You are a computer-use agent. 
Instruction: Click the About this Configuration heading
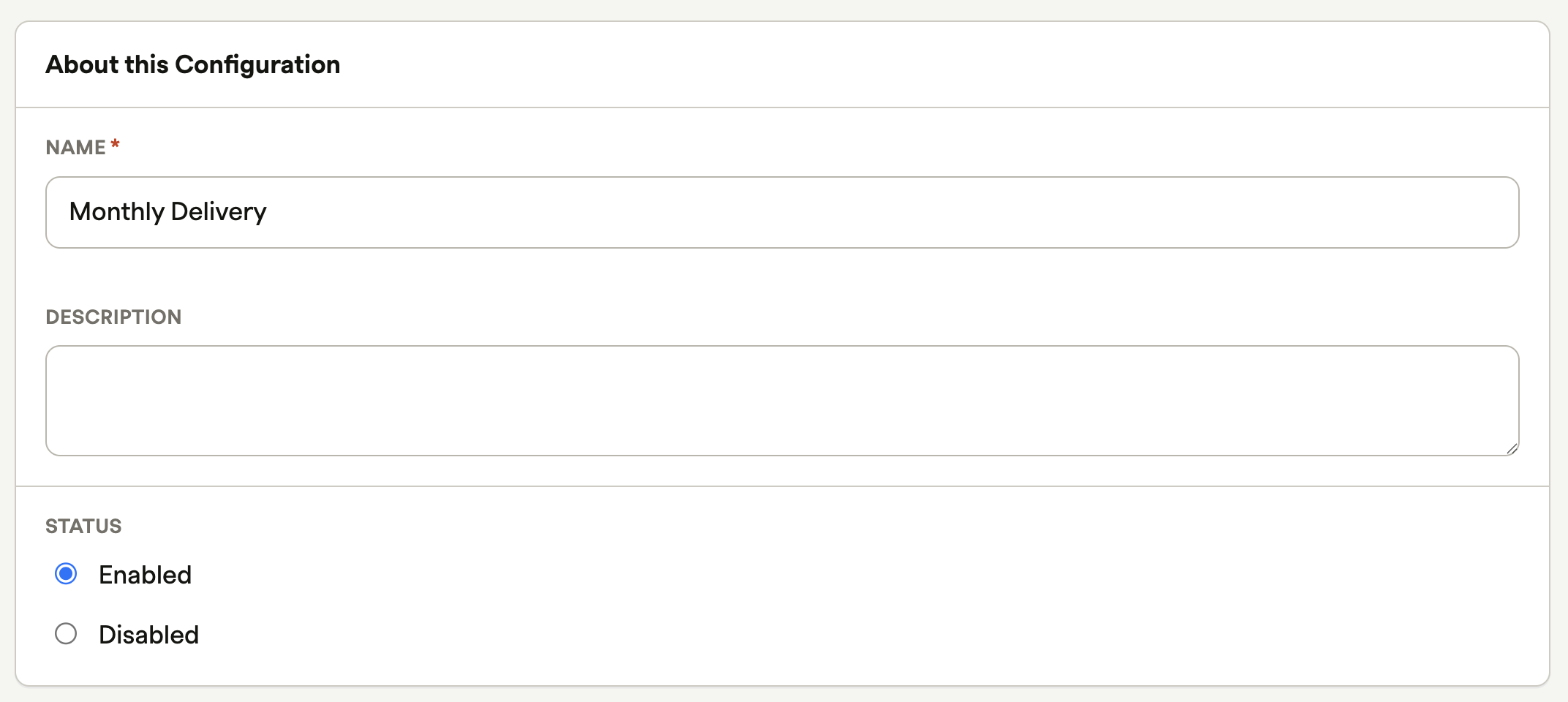click(193, 64)
